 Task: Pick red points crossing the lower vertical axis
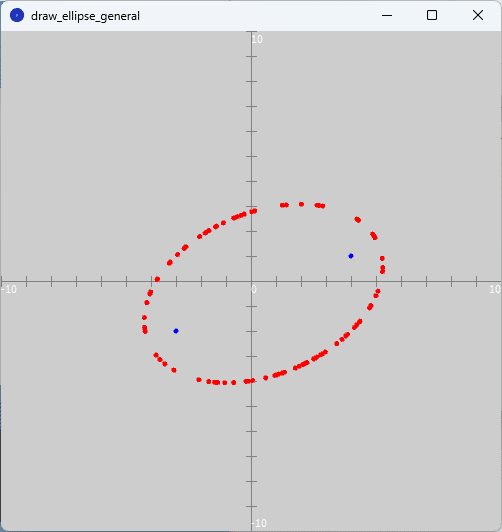(249, 381)
